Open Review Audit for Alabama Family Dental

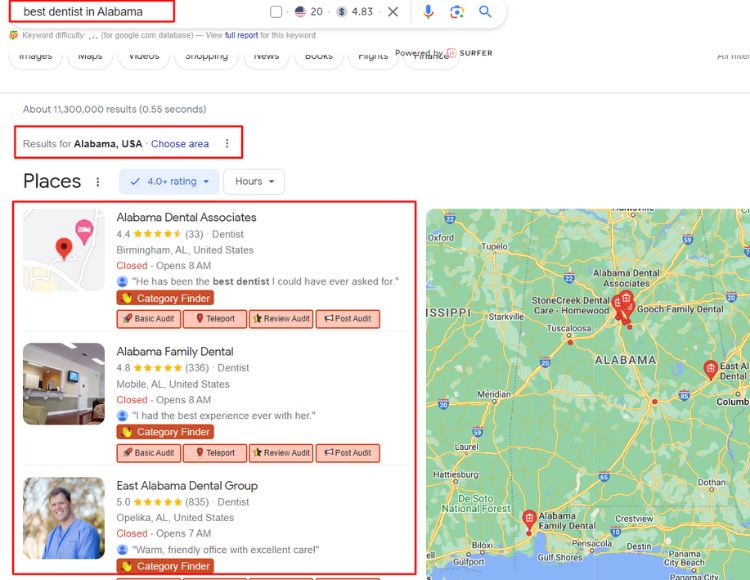click(x=281, y=453)
